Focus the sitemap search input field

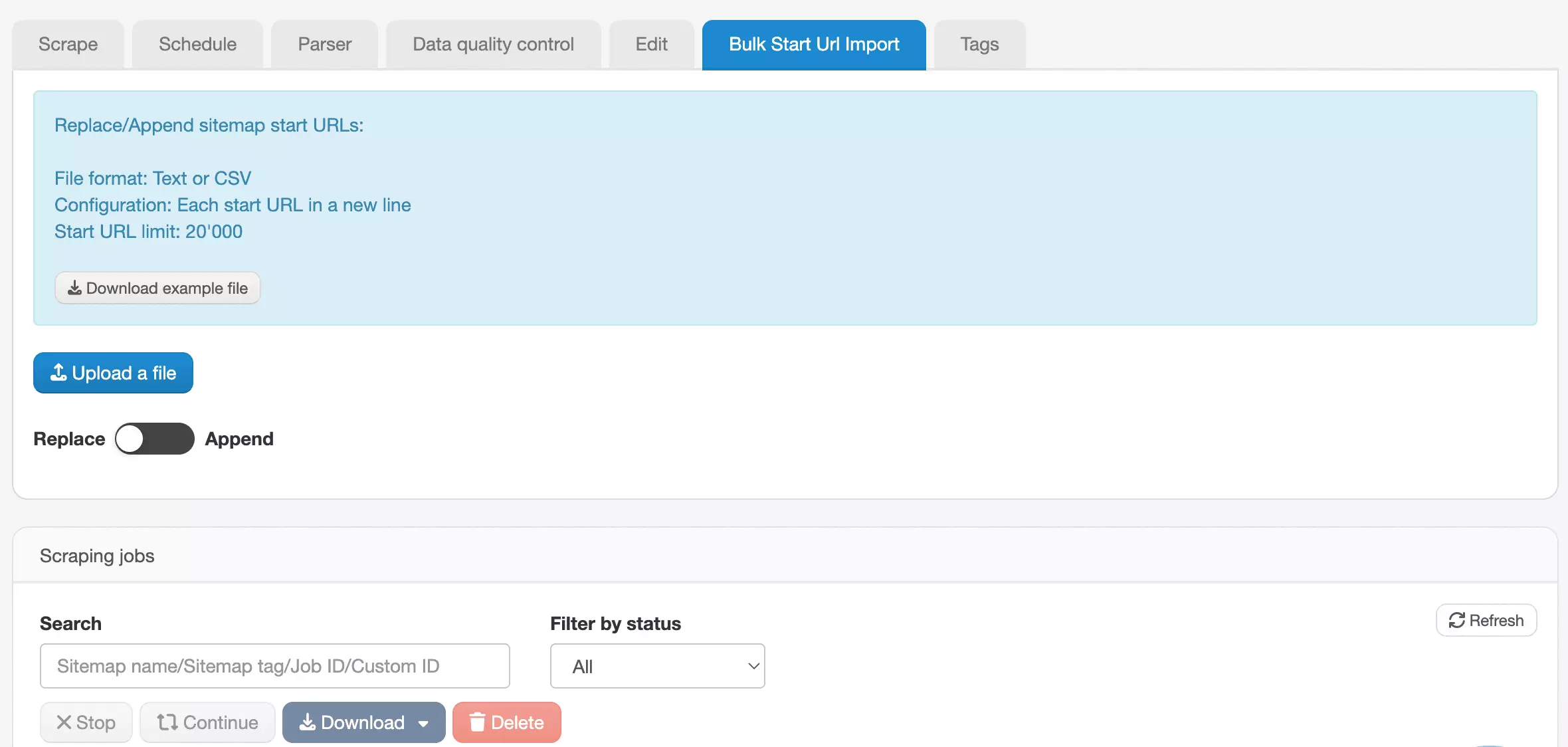pos(275,666)
